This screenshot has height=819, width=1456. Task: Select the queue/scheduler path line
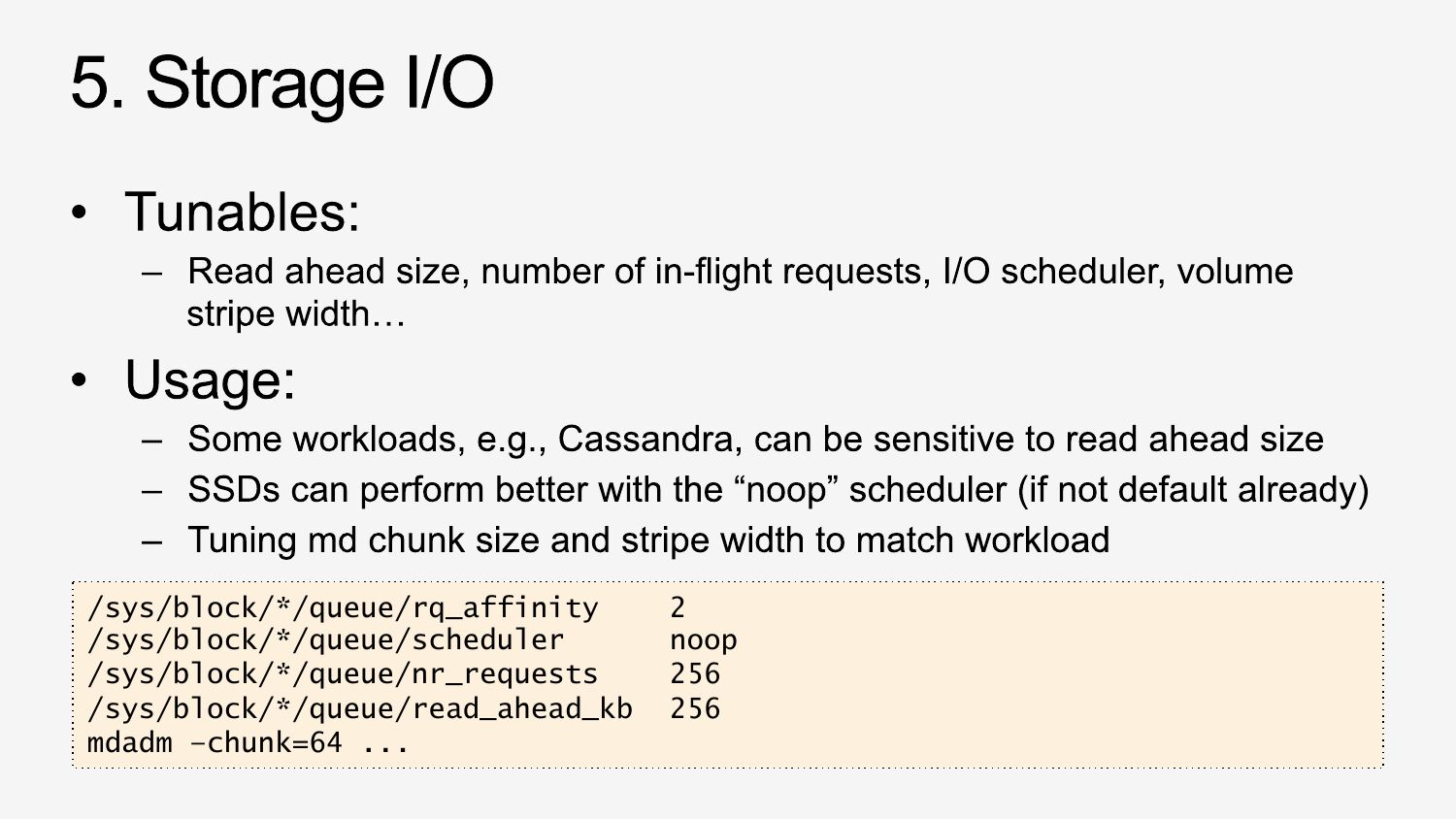point(325,640)
